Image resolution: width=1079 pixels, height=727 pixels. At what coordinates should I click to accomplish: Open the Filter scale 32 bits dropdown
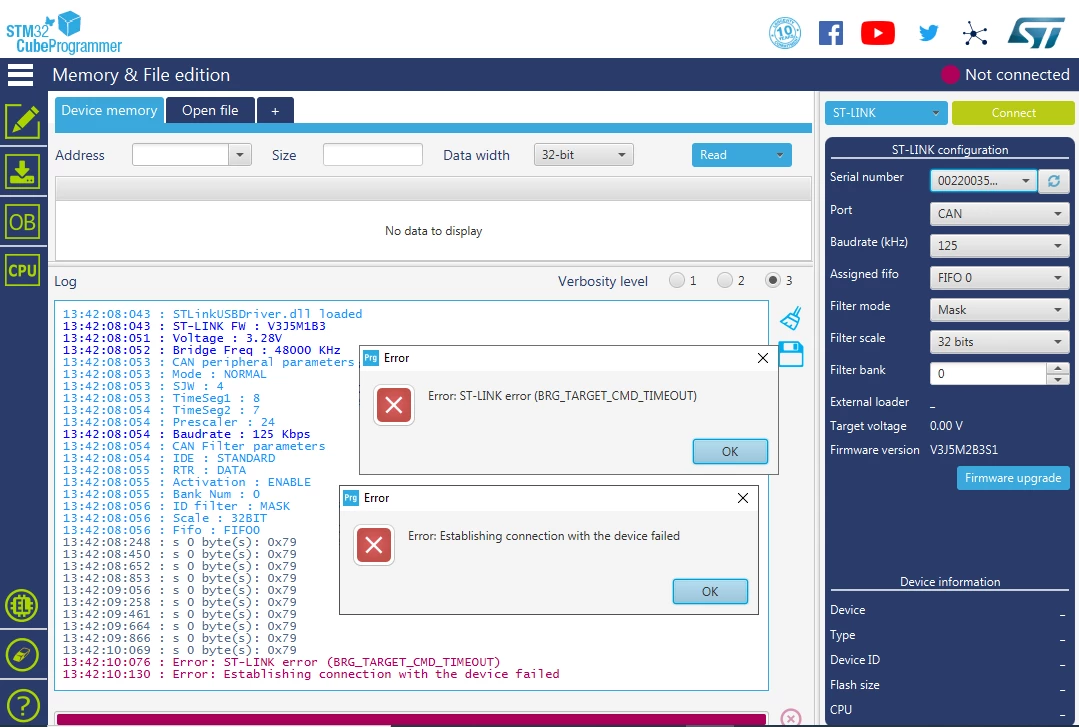(x=999, y=341)
